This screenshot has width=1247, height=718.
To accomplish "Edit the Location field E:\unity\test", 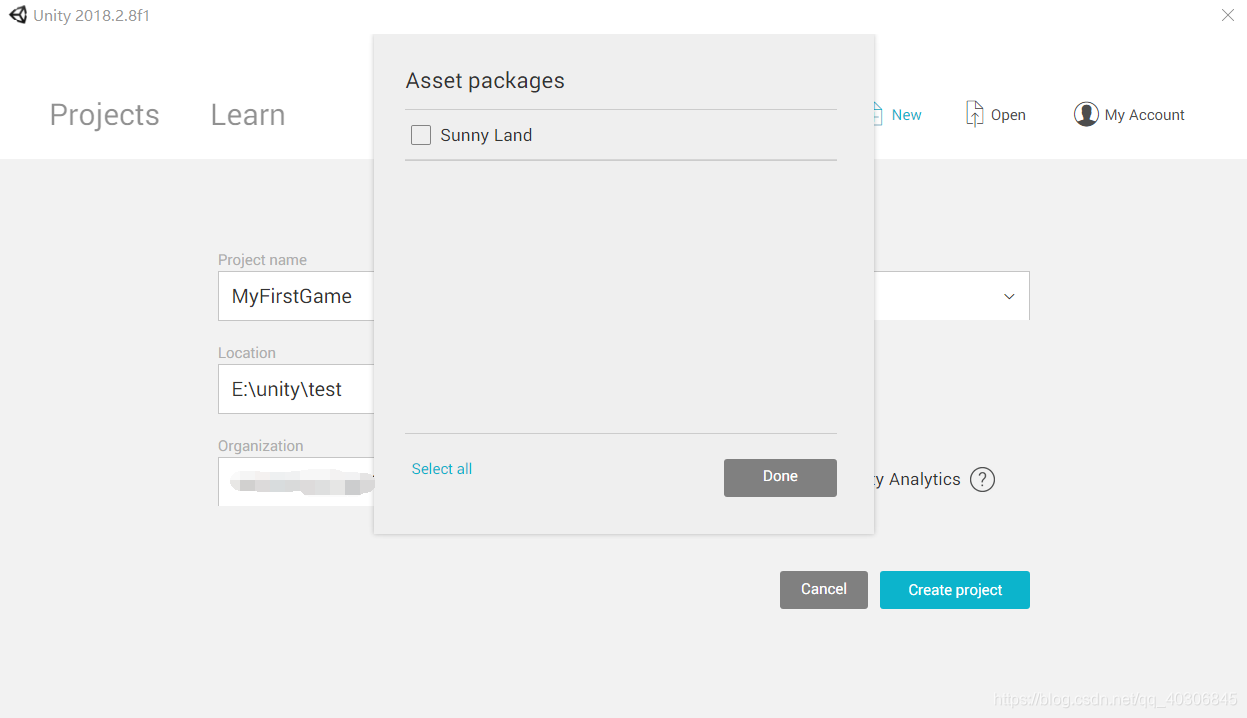I will click(296, 389).
